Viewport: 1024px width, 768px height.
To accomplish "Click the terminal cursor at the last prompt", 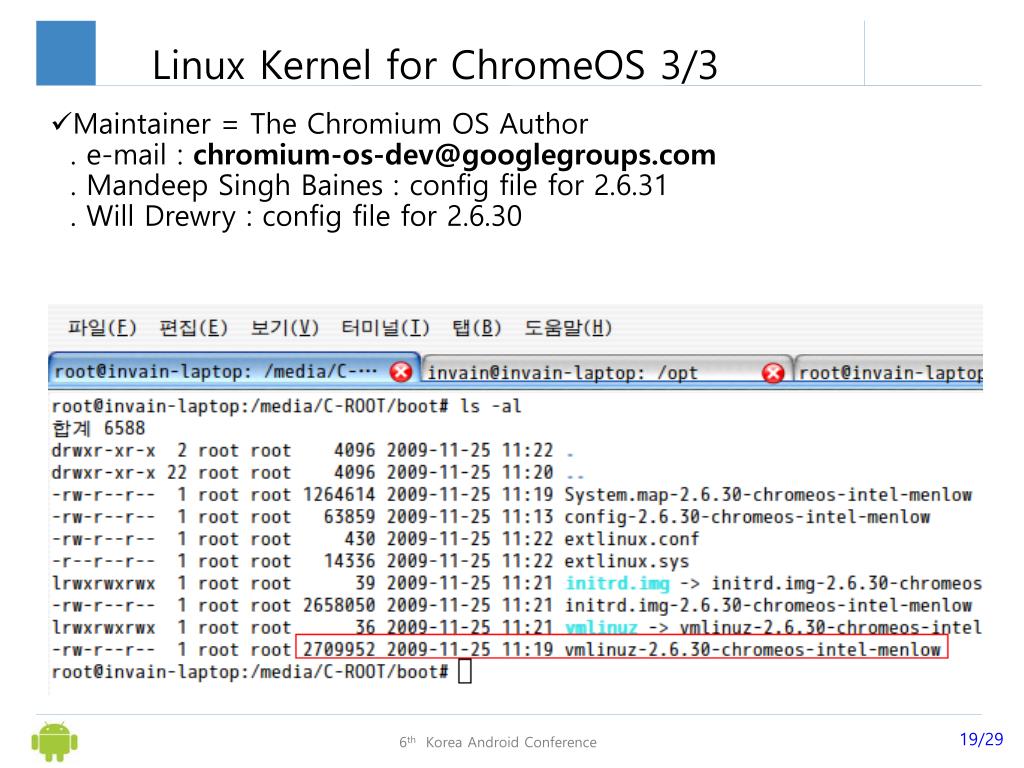I will pos(464,671).
